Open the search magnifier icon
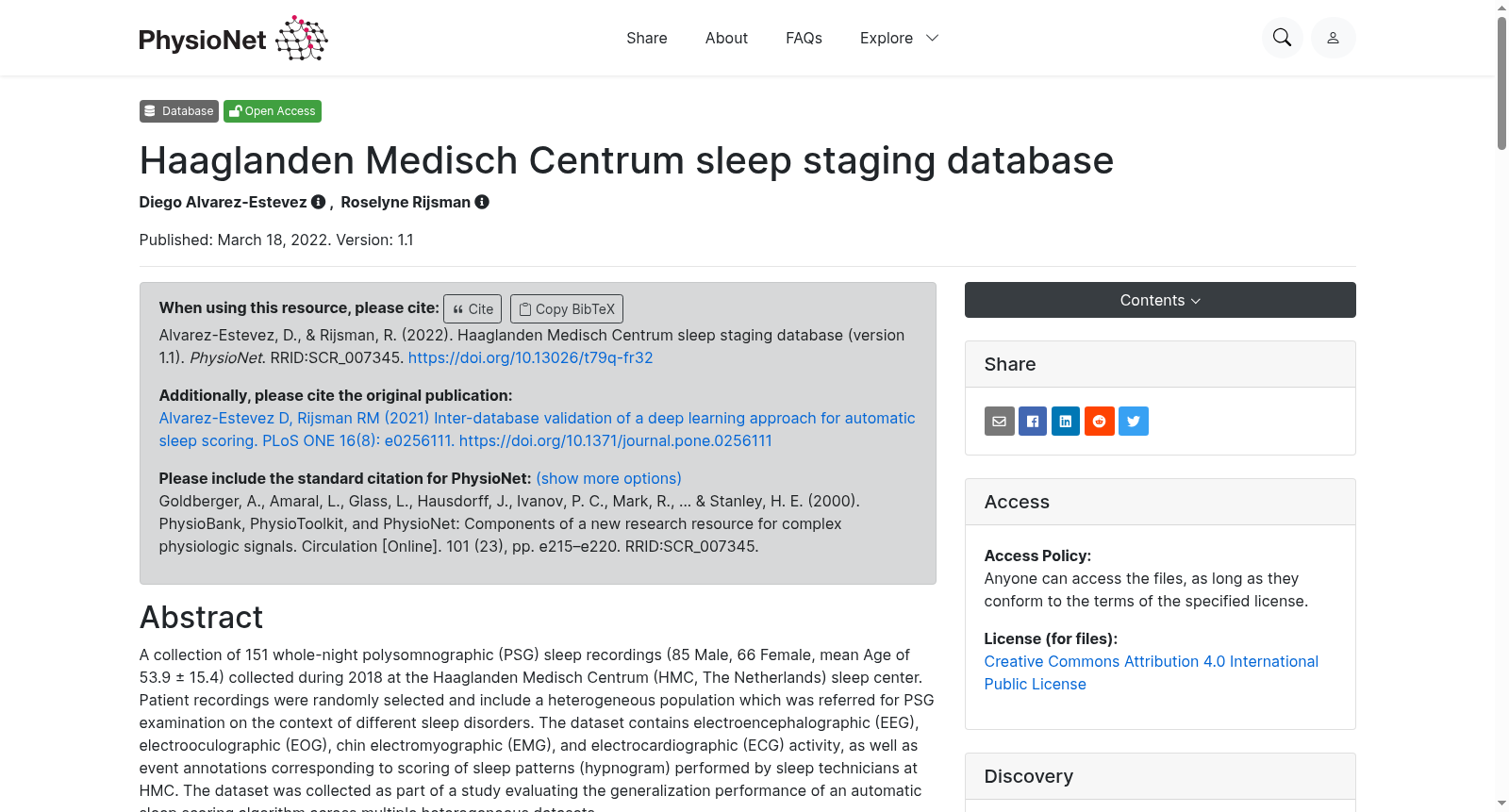Viewport: 1509px width, 812px height. [x=1283, y=38]
